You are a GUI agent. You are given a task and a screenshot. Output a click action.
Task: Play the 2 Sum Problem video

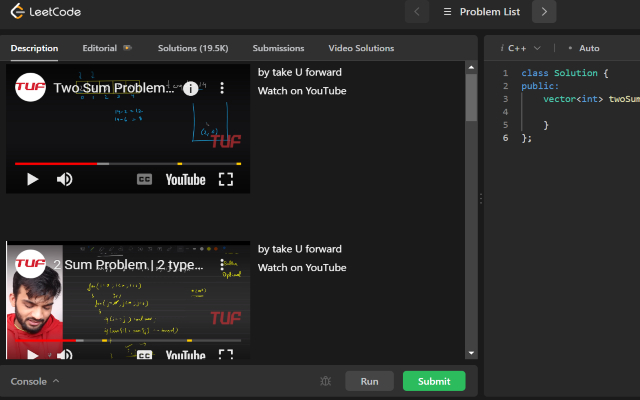coord(33,355)
